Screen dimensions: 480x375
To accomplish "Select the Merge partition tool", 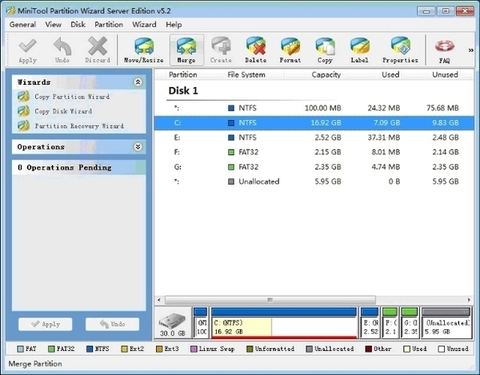I will [x=186, y=50].
